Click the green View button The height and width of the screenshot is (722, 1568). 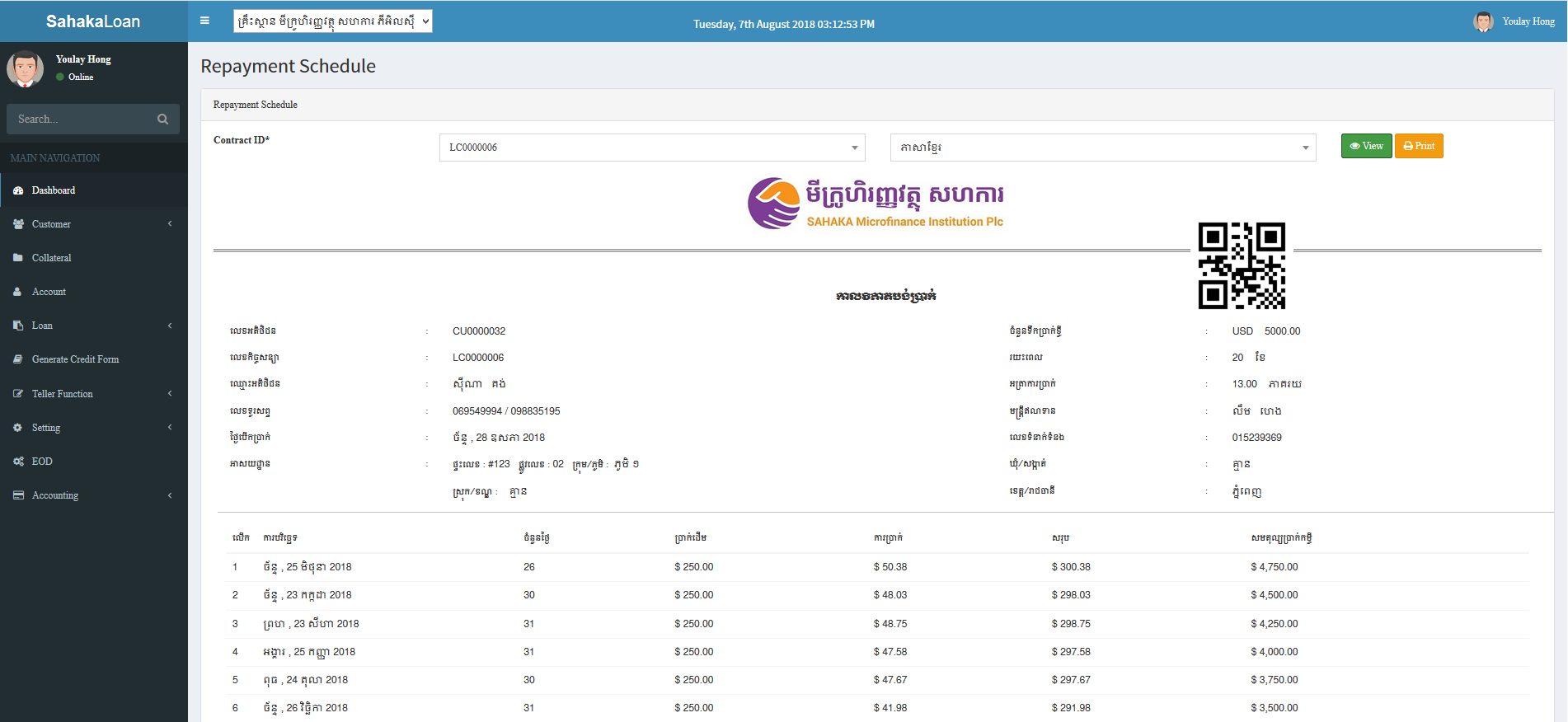click(1366, 146)
